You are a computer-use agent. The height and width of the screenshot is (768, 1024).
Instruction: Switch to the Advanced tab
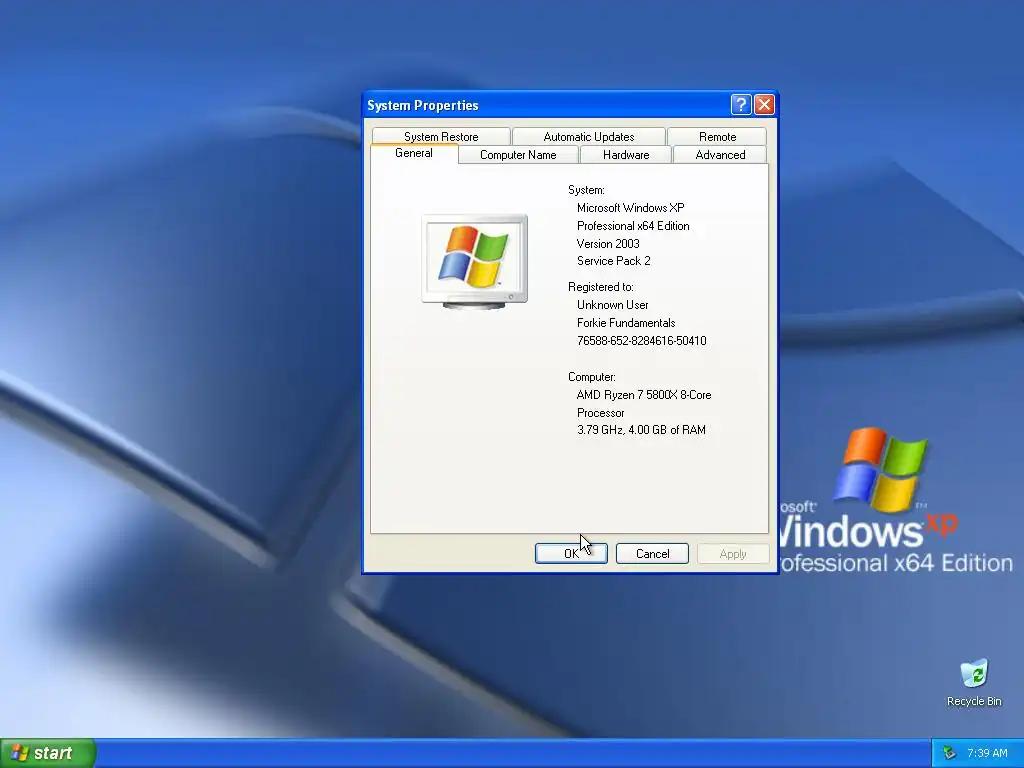tap(720, 155)
